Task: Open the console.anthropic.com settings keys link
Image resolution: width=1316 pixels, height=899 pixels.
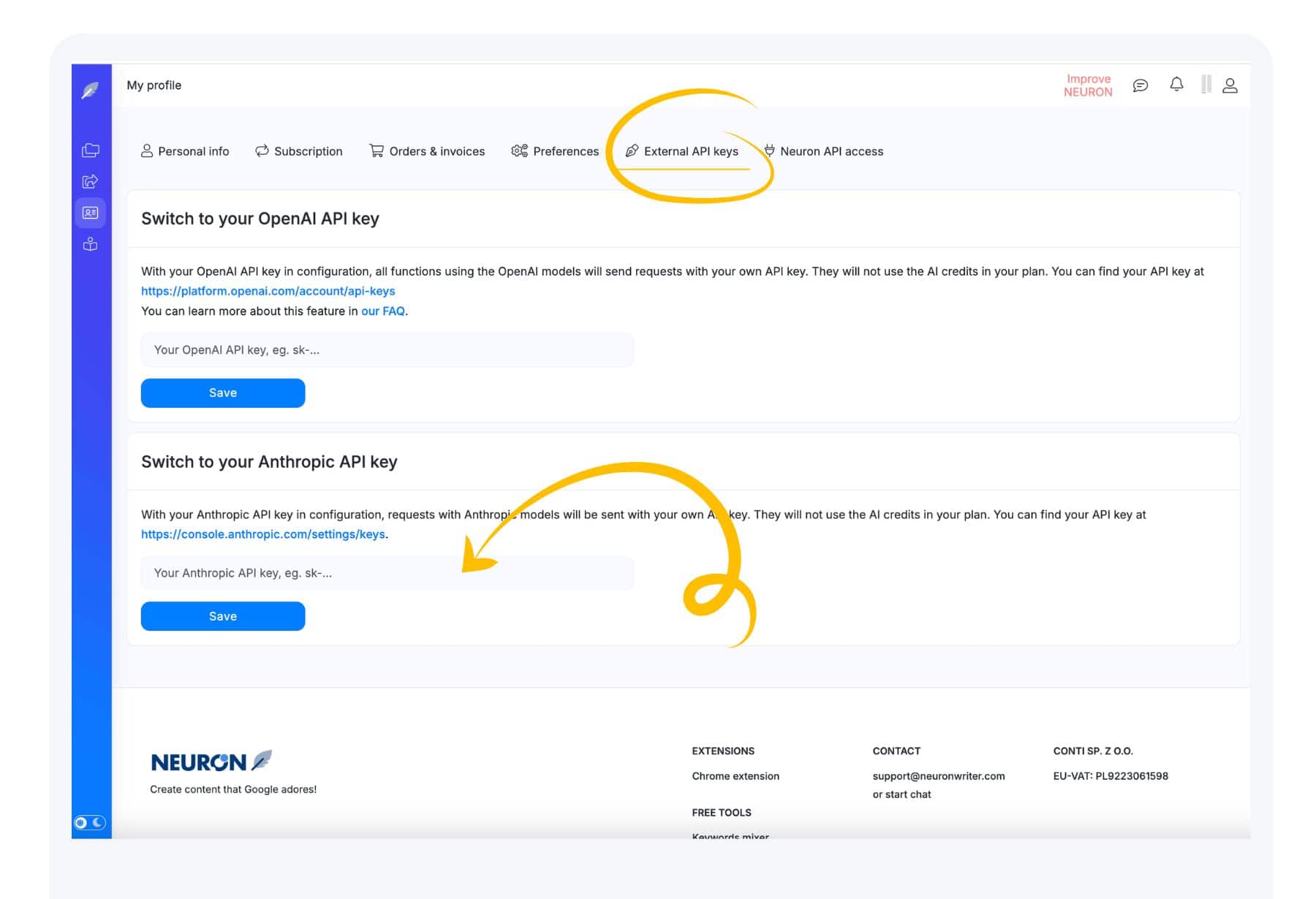Action: pos(263,534)
